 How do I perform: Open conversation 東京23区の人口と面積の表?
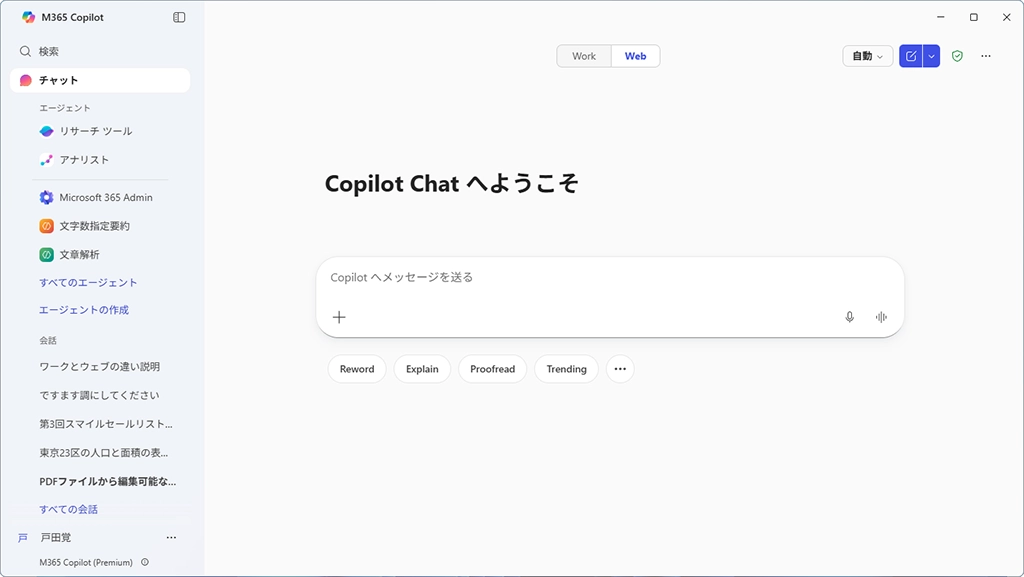[x=103, y=453]
